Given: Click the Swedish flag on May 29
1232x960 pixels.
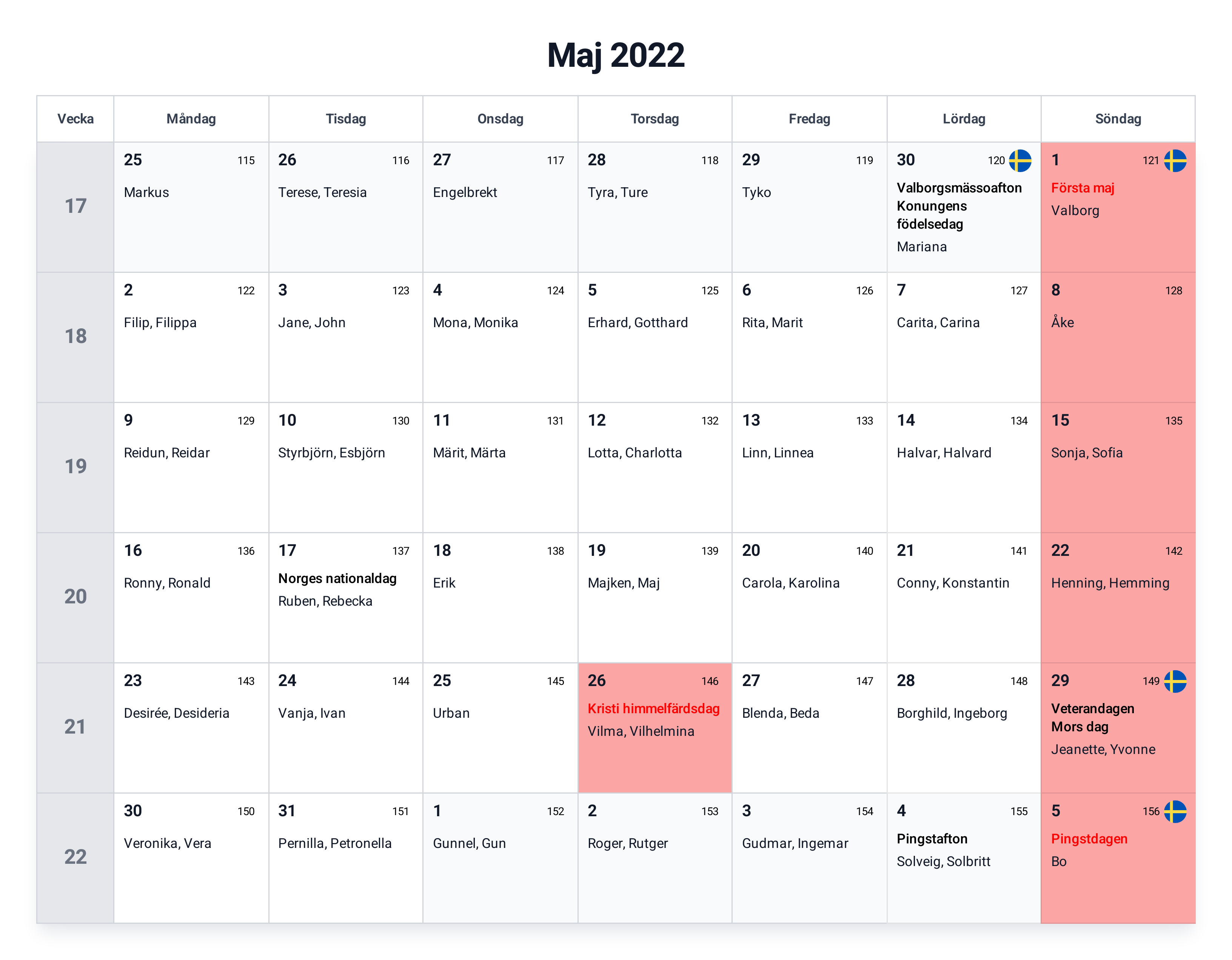Looking at the screenshot, I should 1175,682.
